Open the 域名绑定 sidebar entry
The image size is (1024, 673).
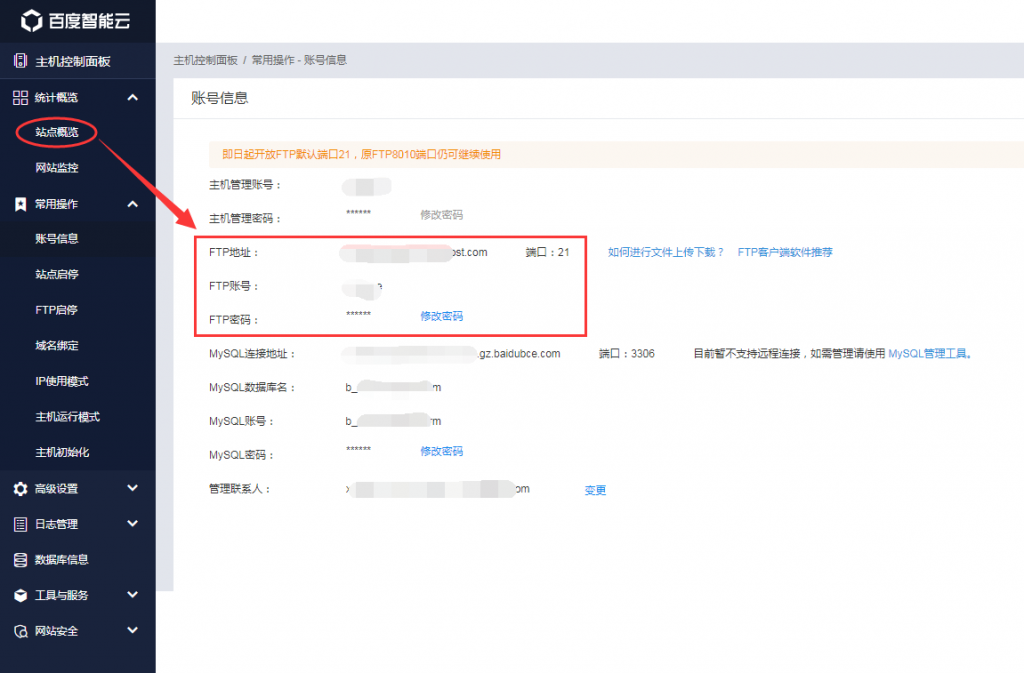tap(56, 346)
